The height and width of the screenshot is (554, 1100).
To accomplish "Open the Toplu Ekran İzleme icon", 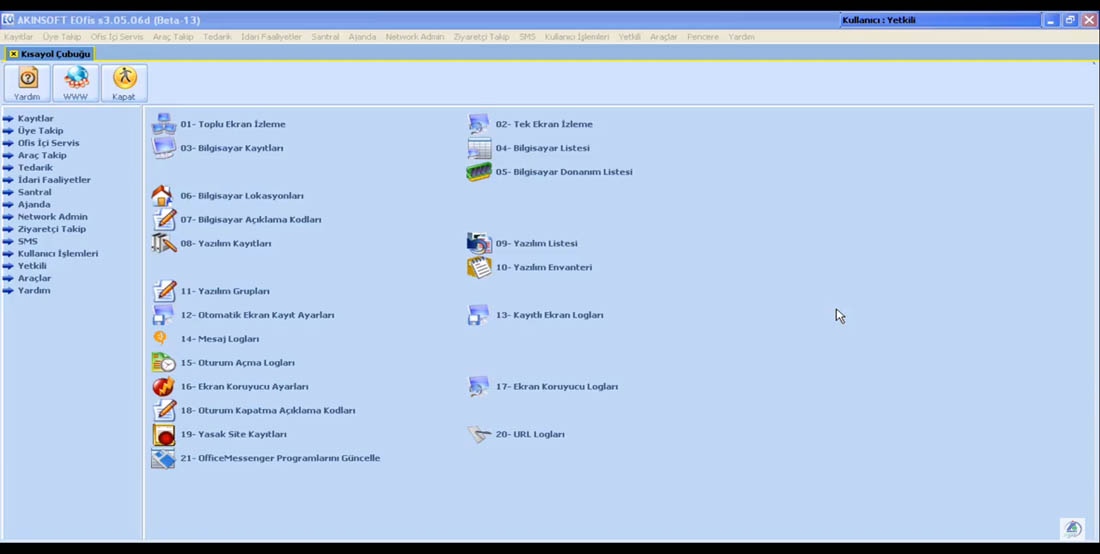I will pos(163,124).
